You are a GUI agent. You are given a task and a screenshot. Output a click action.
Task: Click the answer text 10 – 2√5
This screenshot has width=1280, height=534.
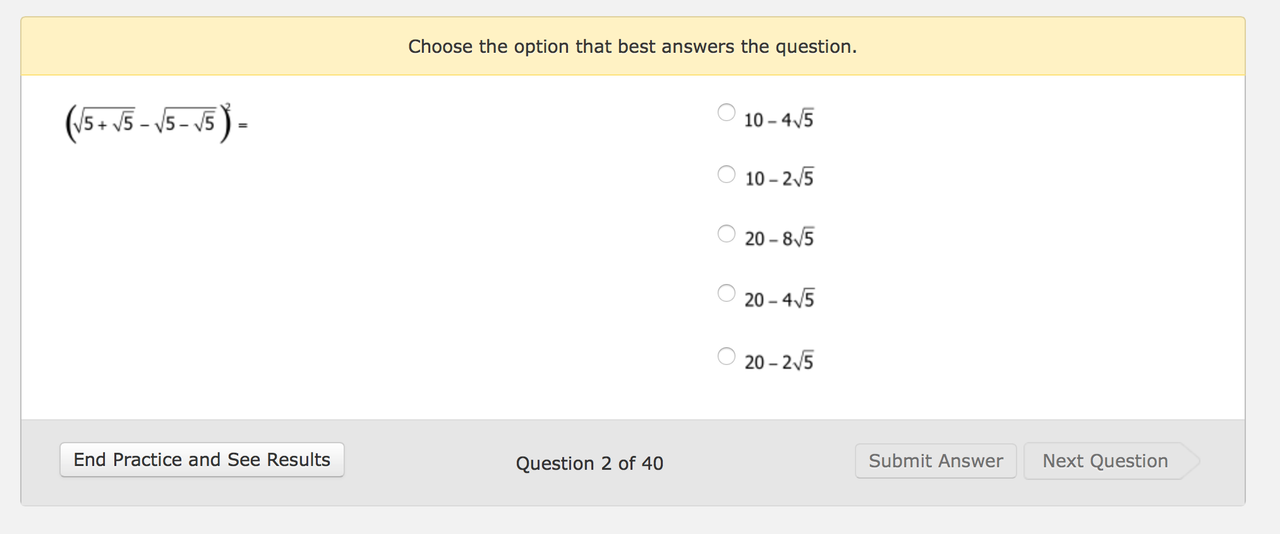tap(779, 179)
